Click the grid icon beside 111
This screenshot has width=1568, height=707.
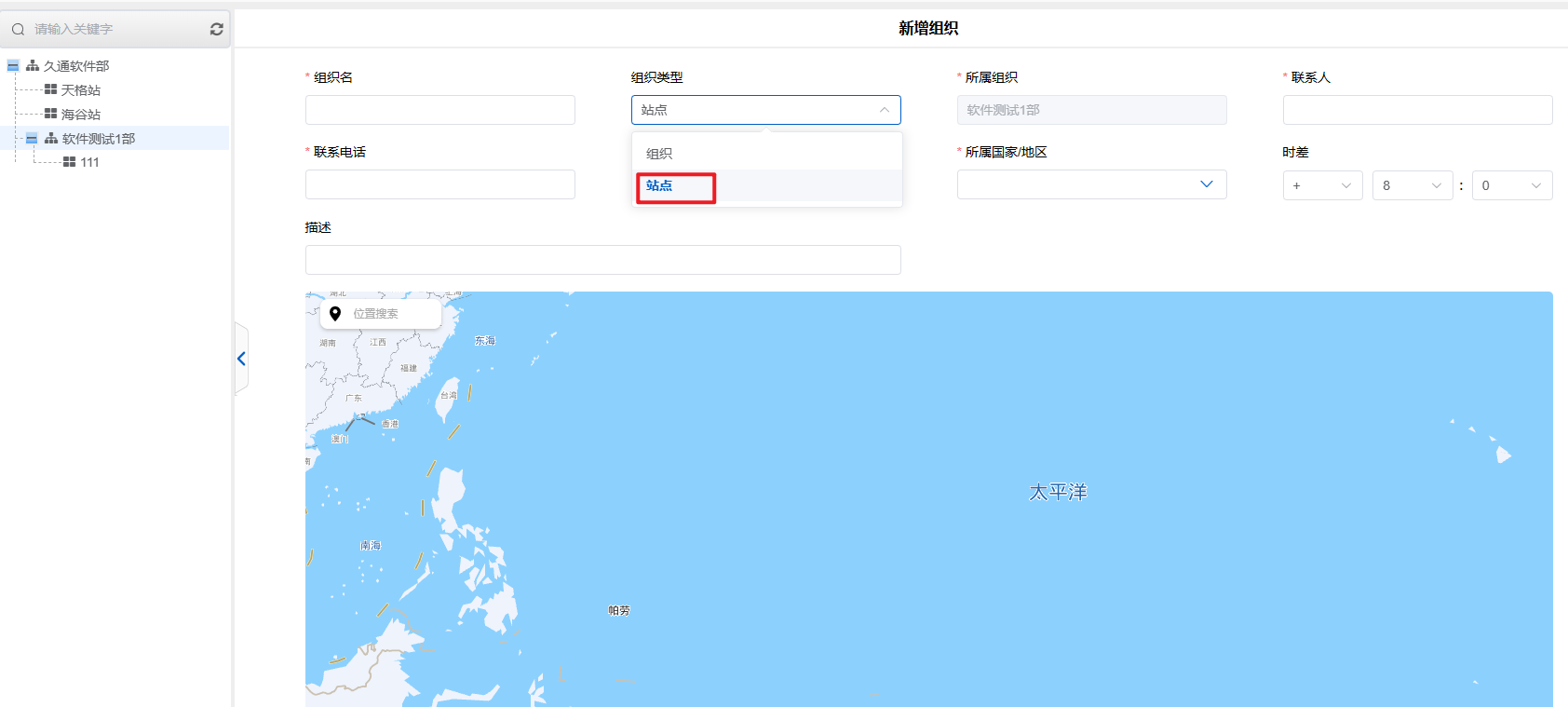tap(69, 162)
